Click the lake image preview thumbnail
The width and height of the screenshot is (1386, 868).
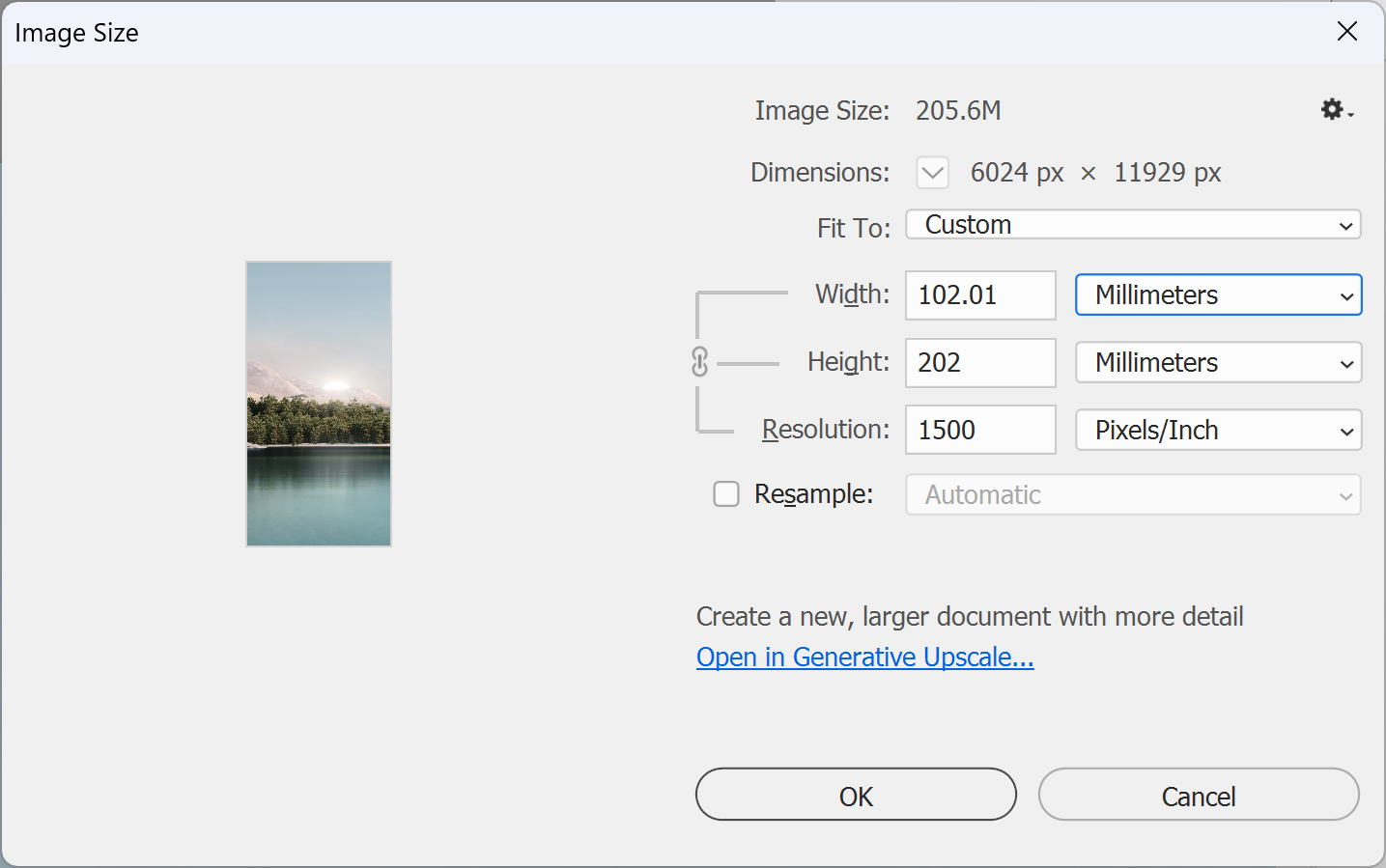(x=319, y=404)
